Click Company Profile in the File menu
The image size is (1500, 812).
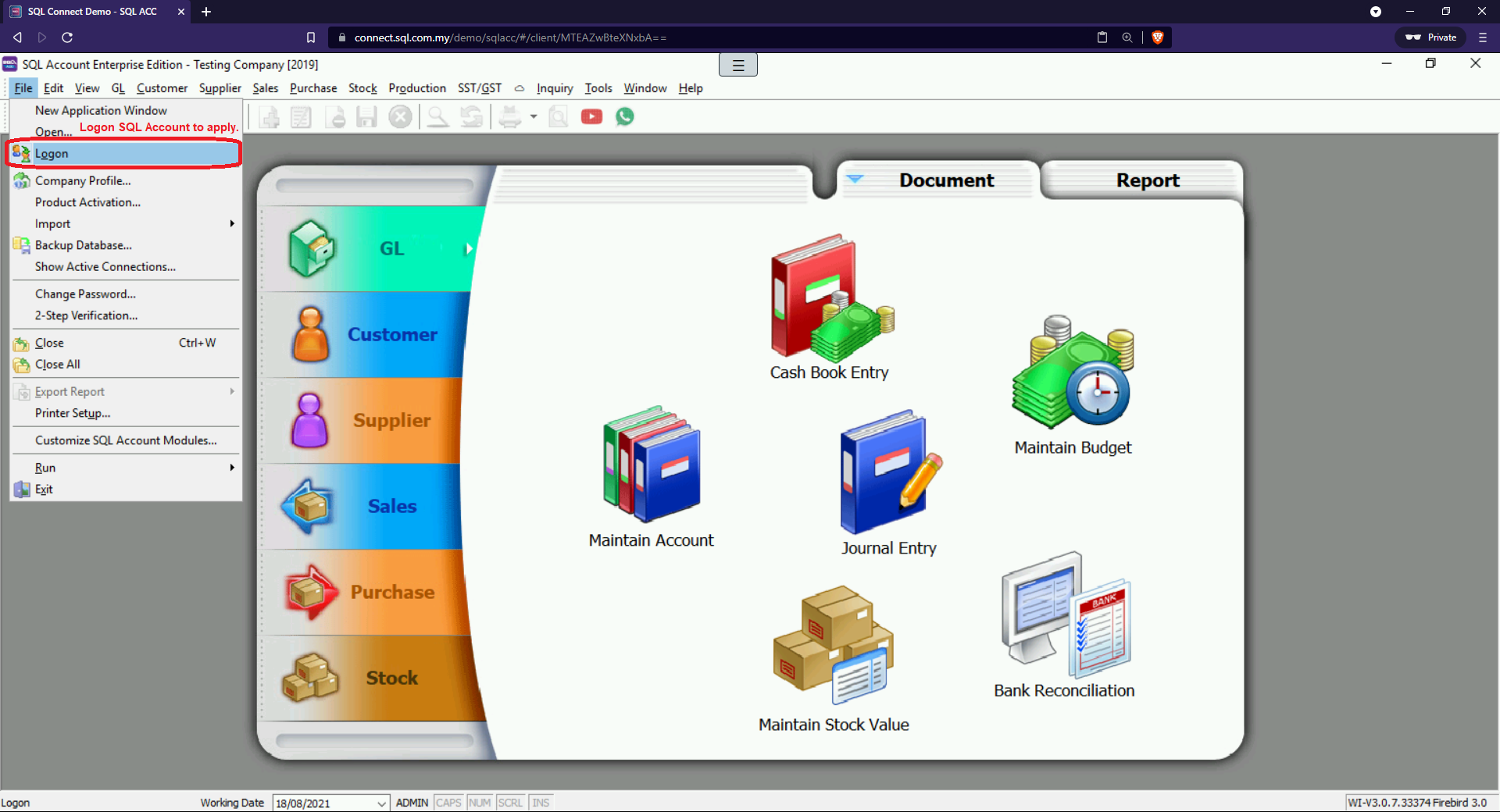point(82,180)
